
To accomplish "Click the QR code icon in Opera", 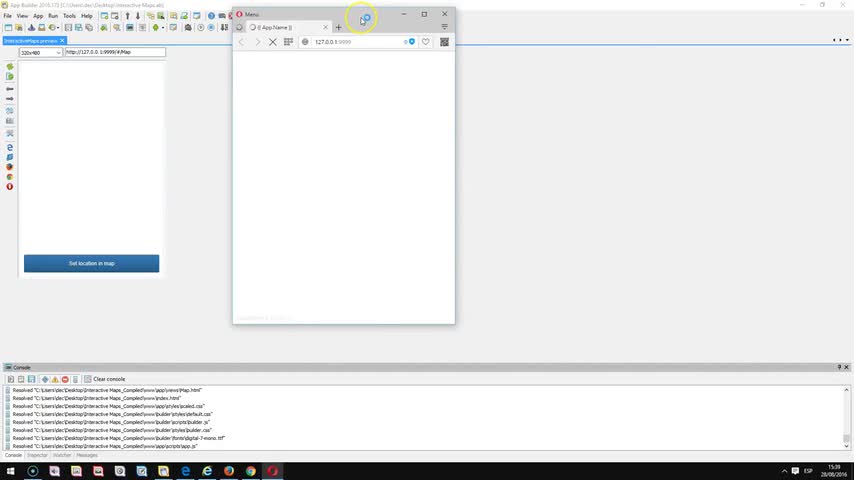I will click(444, 42).
